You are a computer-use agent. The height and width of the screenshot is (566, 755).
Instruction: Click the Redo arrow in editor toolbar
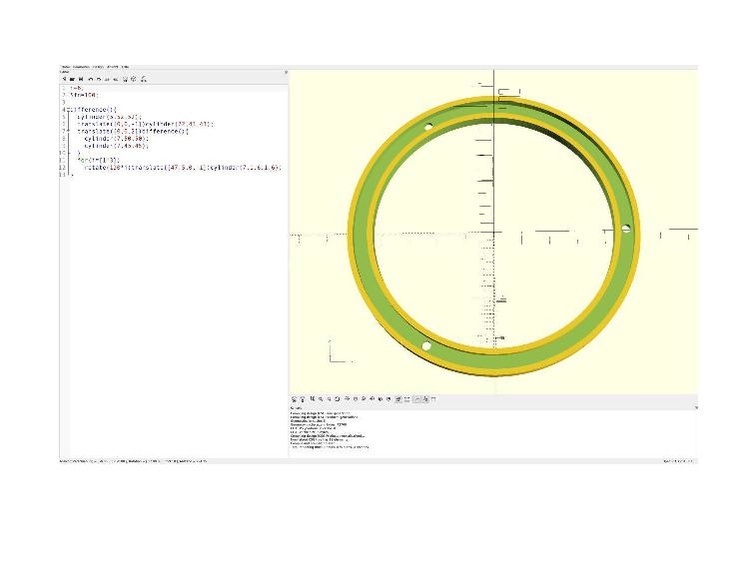point(98,79)
